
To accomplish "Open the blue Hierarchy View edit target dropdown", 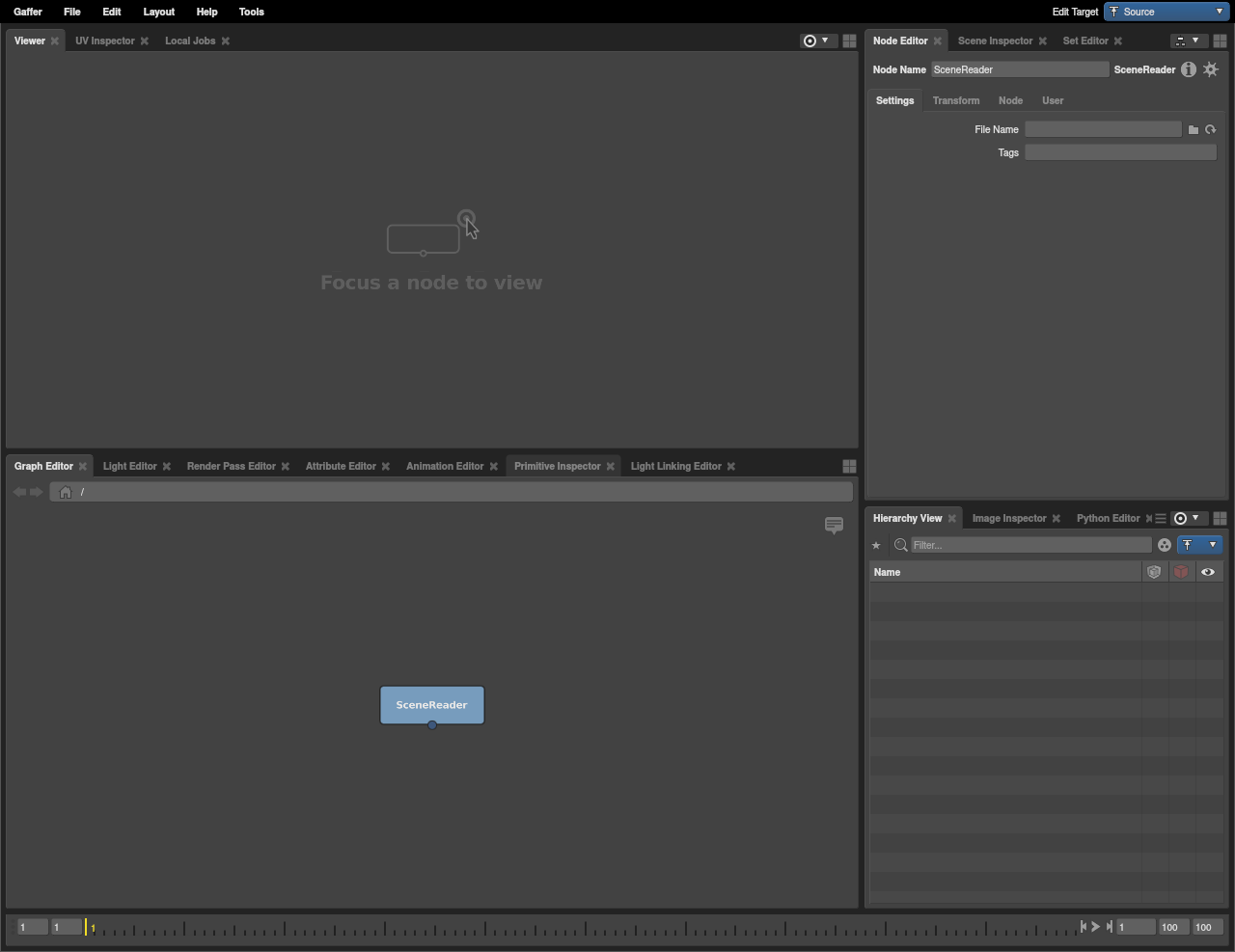I will pos(1200,545).
